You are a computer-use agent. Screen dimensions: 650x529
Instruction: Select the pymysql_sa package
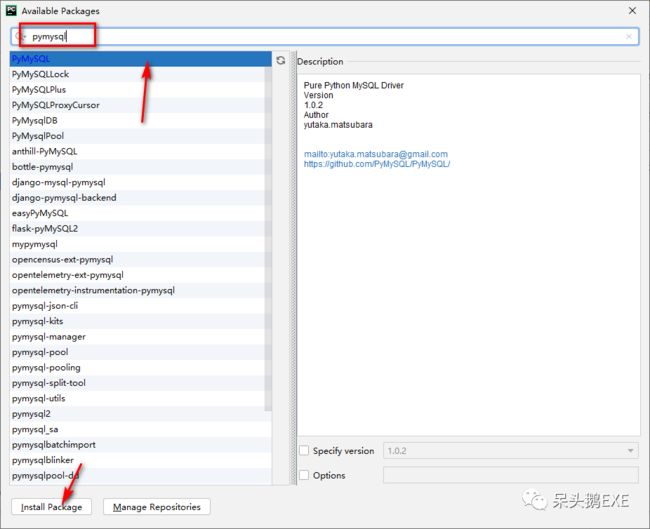point(141,429)
